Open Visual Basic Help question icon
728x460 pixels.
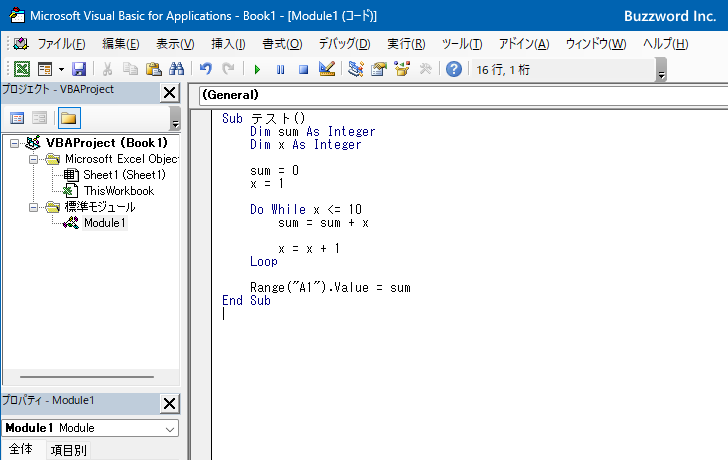454,69
